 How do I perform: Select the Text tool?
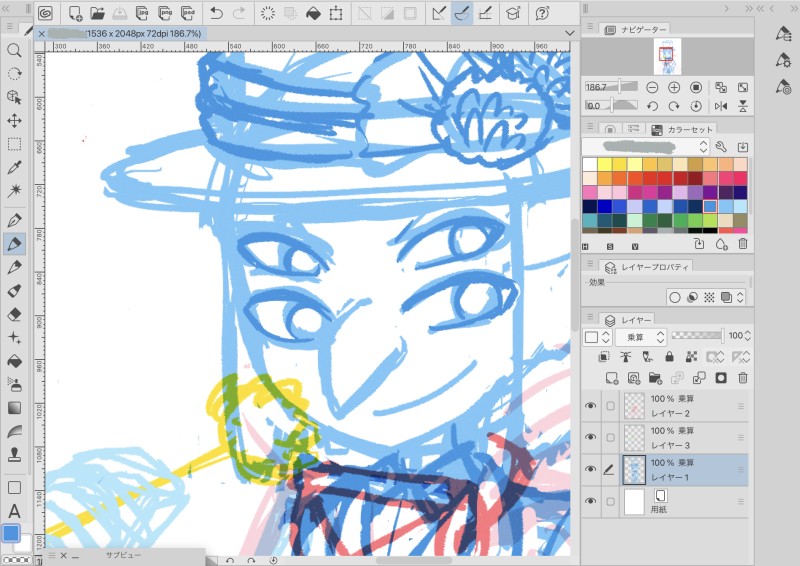click(x=14, y=511)
